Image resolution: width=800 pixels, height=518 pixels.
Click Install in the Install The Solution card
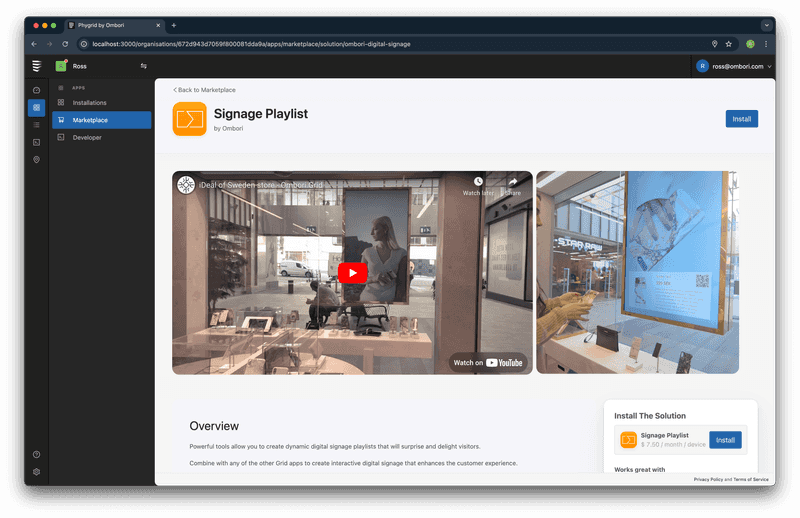click(x=725, y=440)
